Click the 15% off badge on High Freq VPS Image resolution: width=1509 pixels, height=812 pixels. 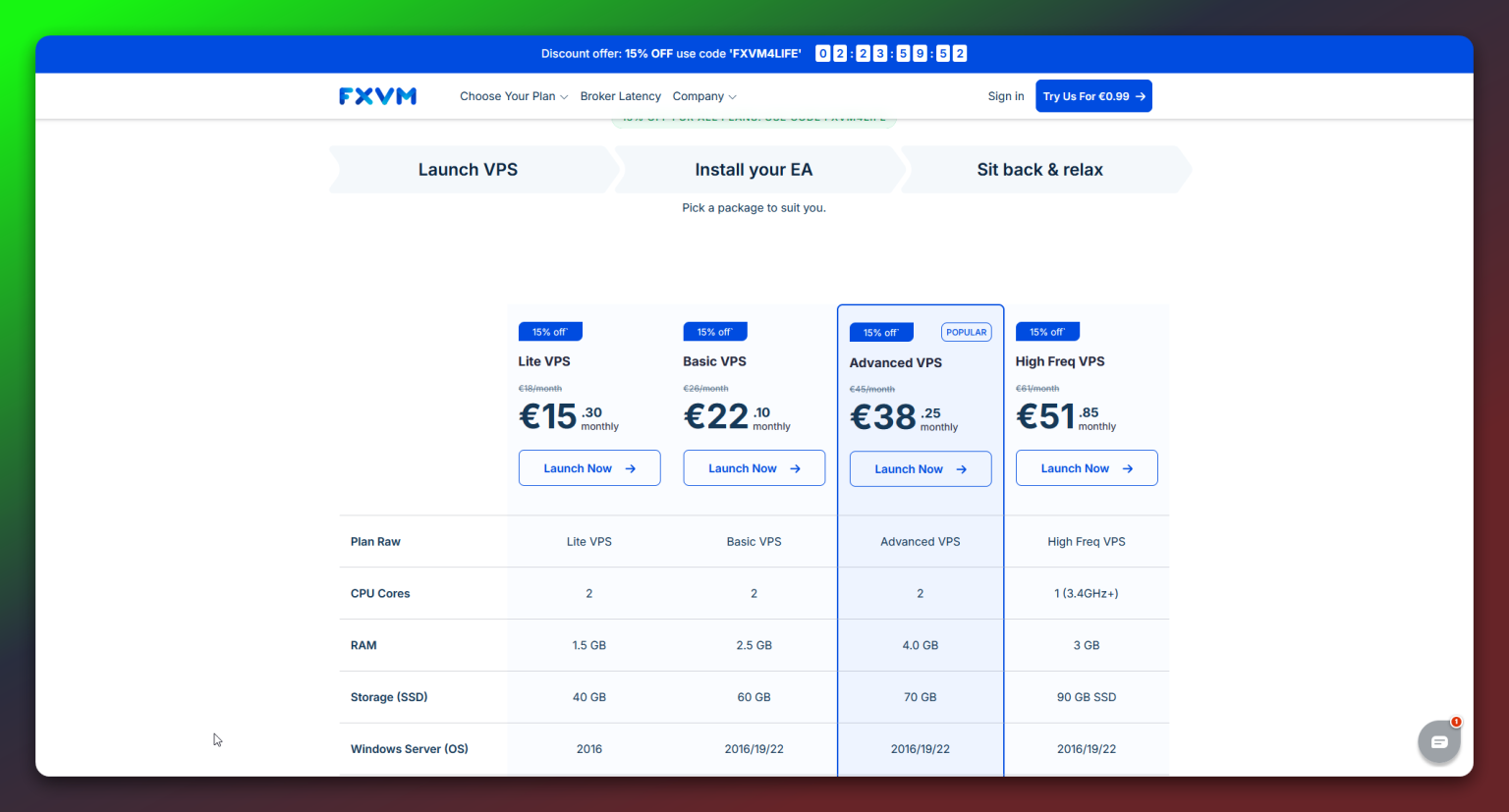(x=1047, y=331)
